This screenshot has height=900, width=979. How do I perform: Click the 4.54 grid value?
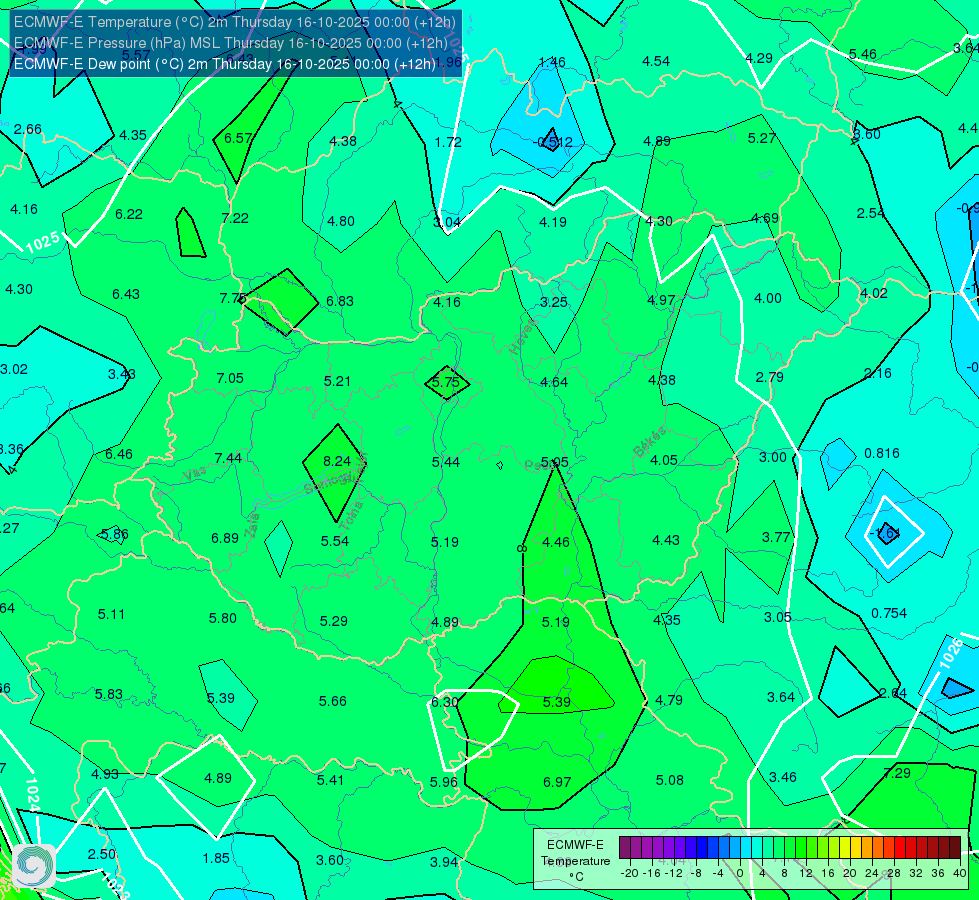coord(656,61)
